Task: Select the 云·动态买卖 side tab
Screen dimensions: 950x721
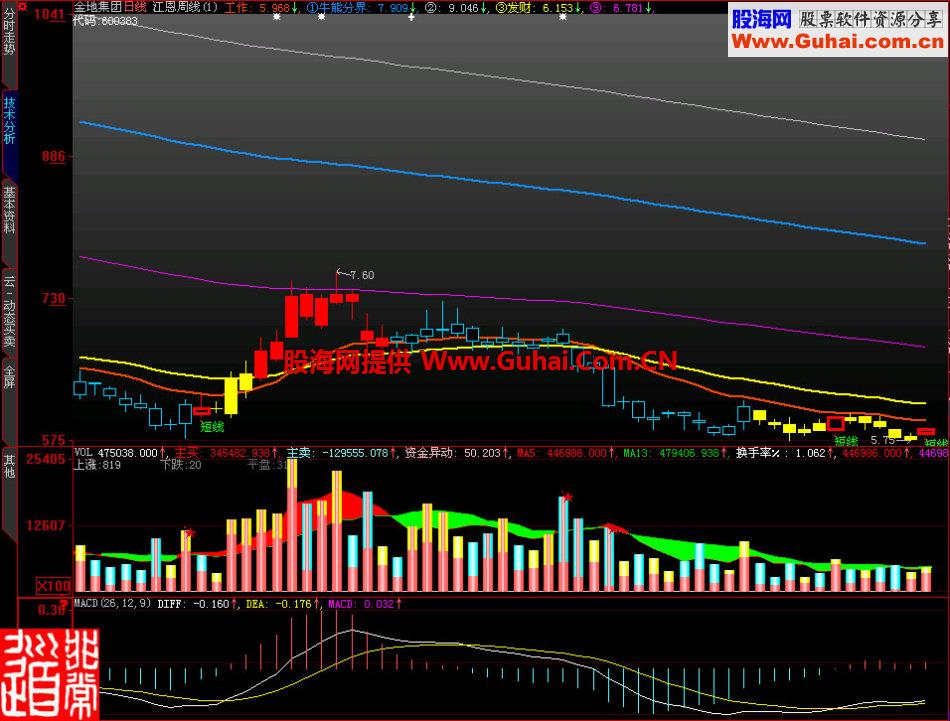Action: coord(9,311)
